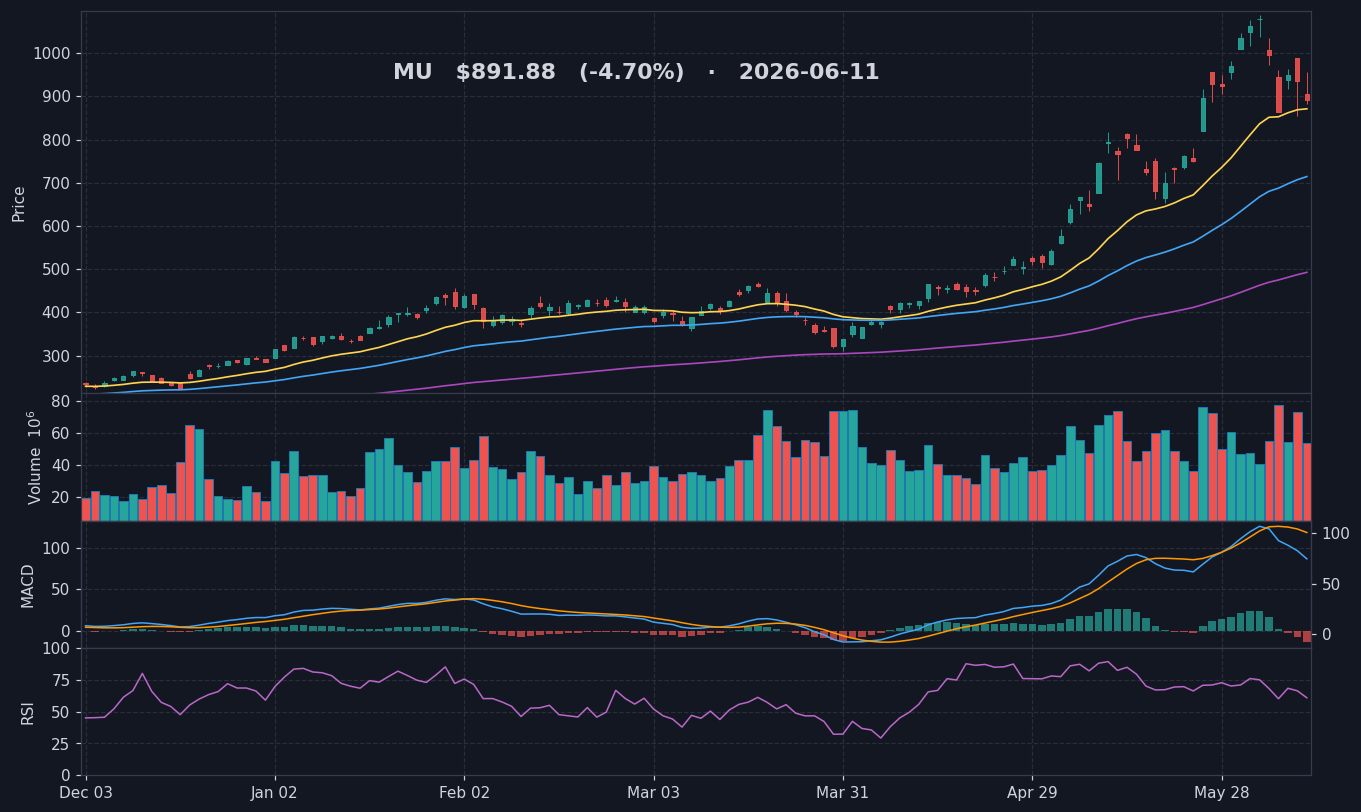
Task: Click the final volume bar
Action: (x=1307, y=482)
